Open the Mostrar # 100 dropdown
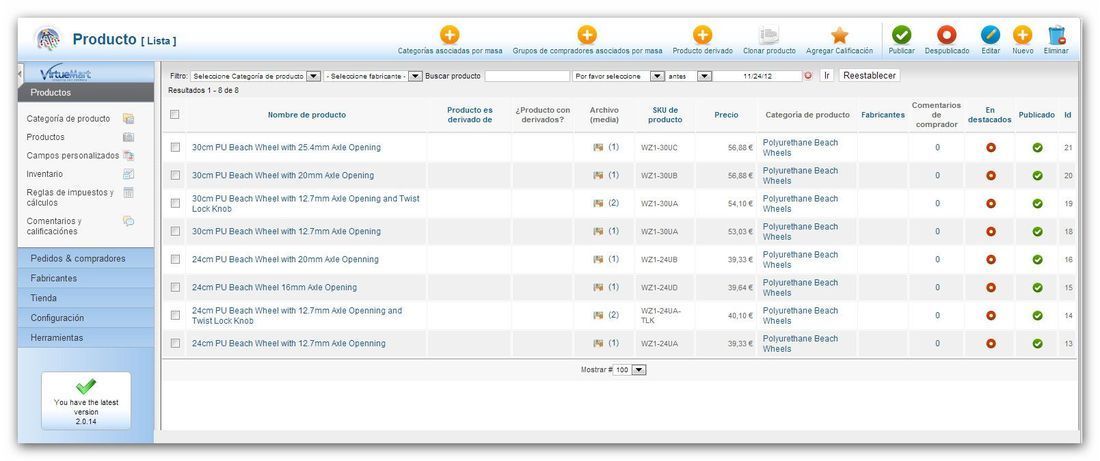The width and height of the screenshot is (1100, 461). [x=629, y=370]
